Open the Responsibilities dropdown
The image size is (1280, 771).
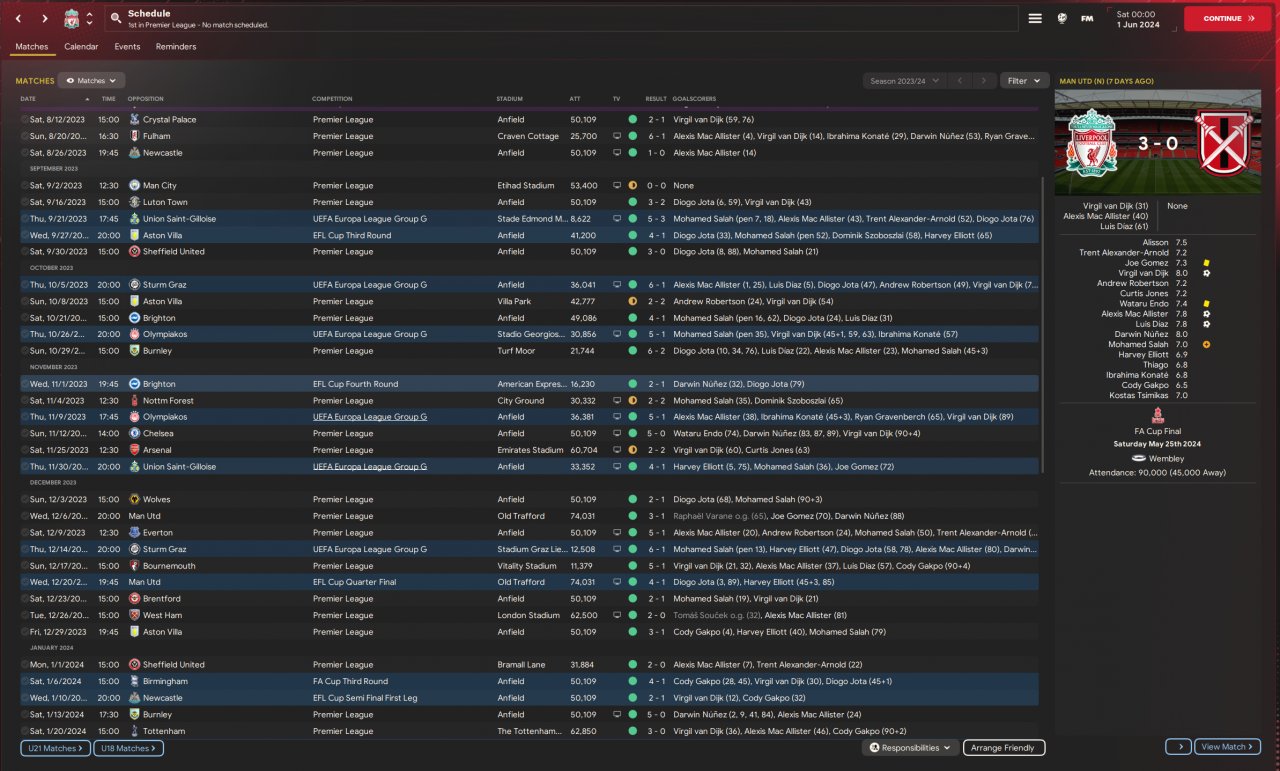click(910, 748)
